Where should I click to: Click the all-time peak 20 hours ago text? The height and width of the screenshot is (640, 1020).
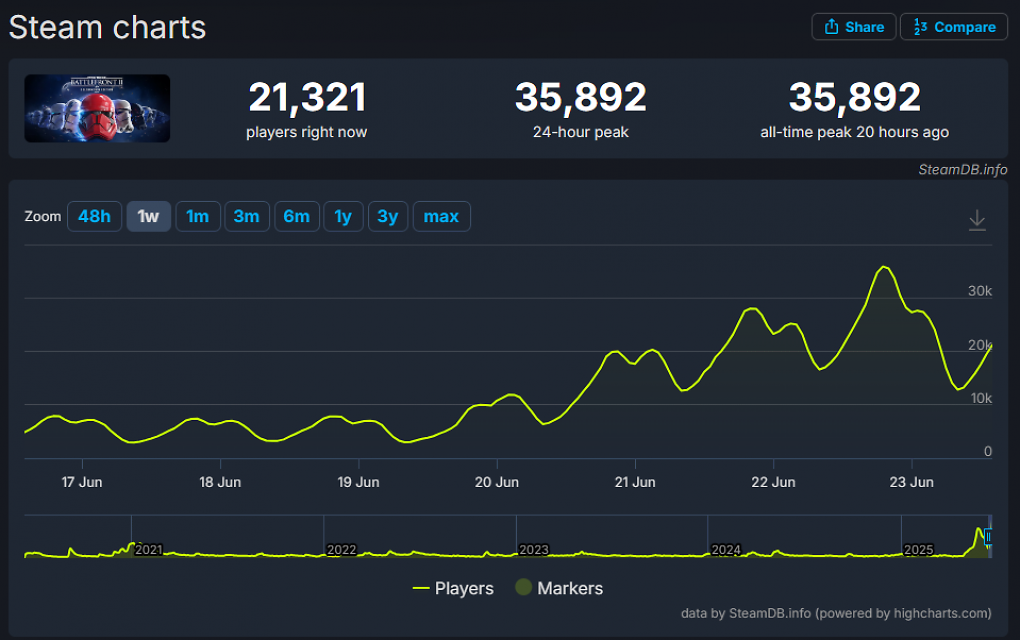pyautogui.click(x=854, y=132)
